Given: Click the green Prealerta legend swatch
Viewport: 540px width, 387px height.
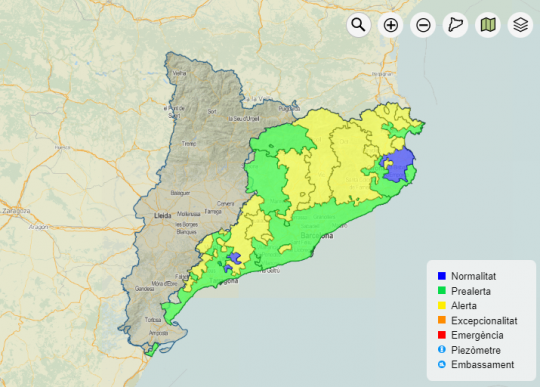Looking at the screenshot, I should click(442, 291).
